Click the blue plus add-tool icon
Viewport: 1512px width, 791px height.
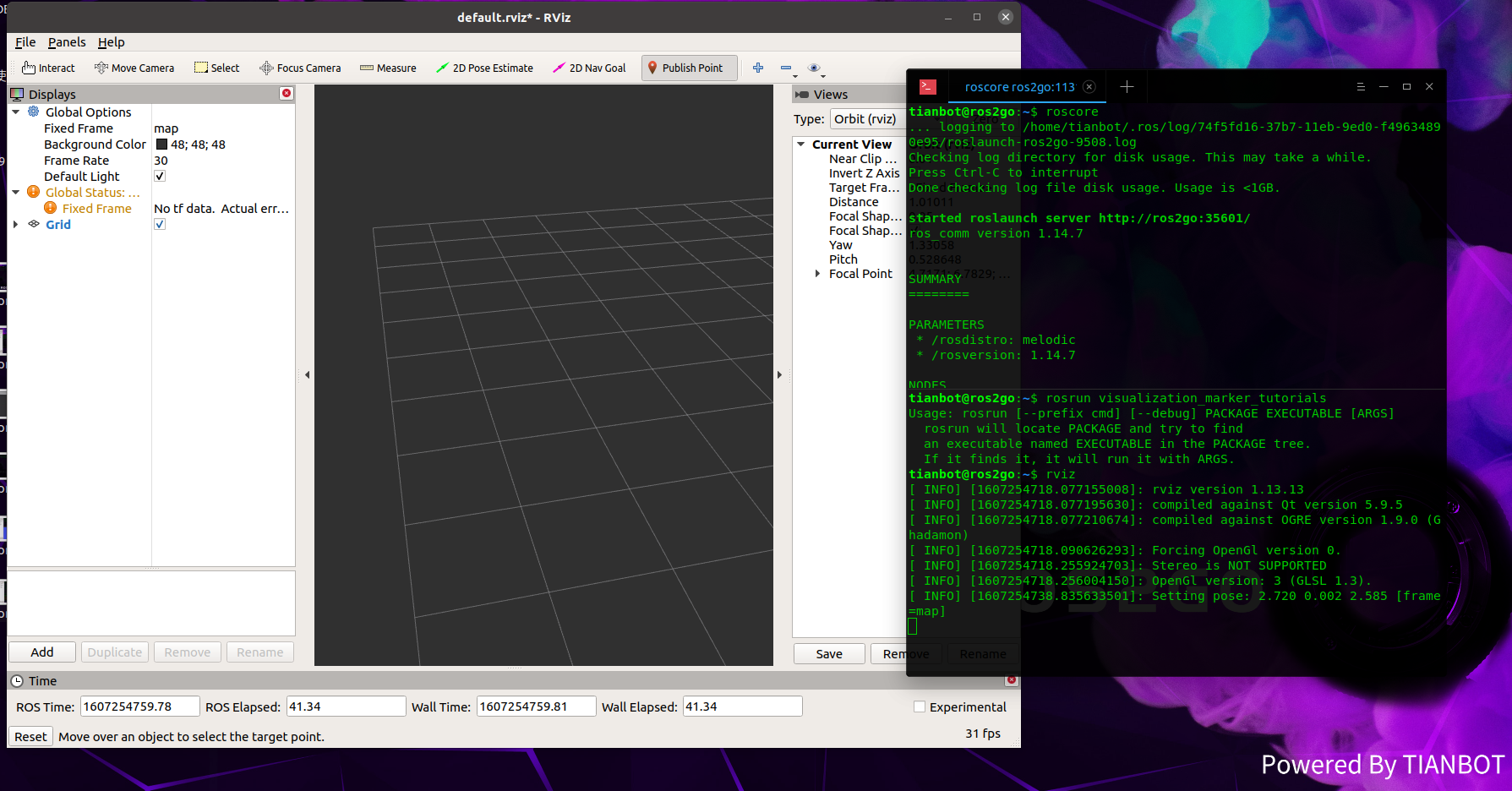758,68
